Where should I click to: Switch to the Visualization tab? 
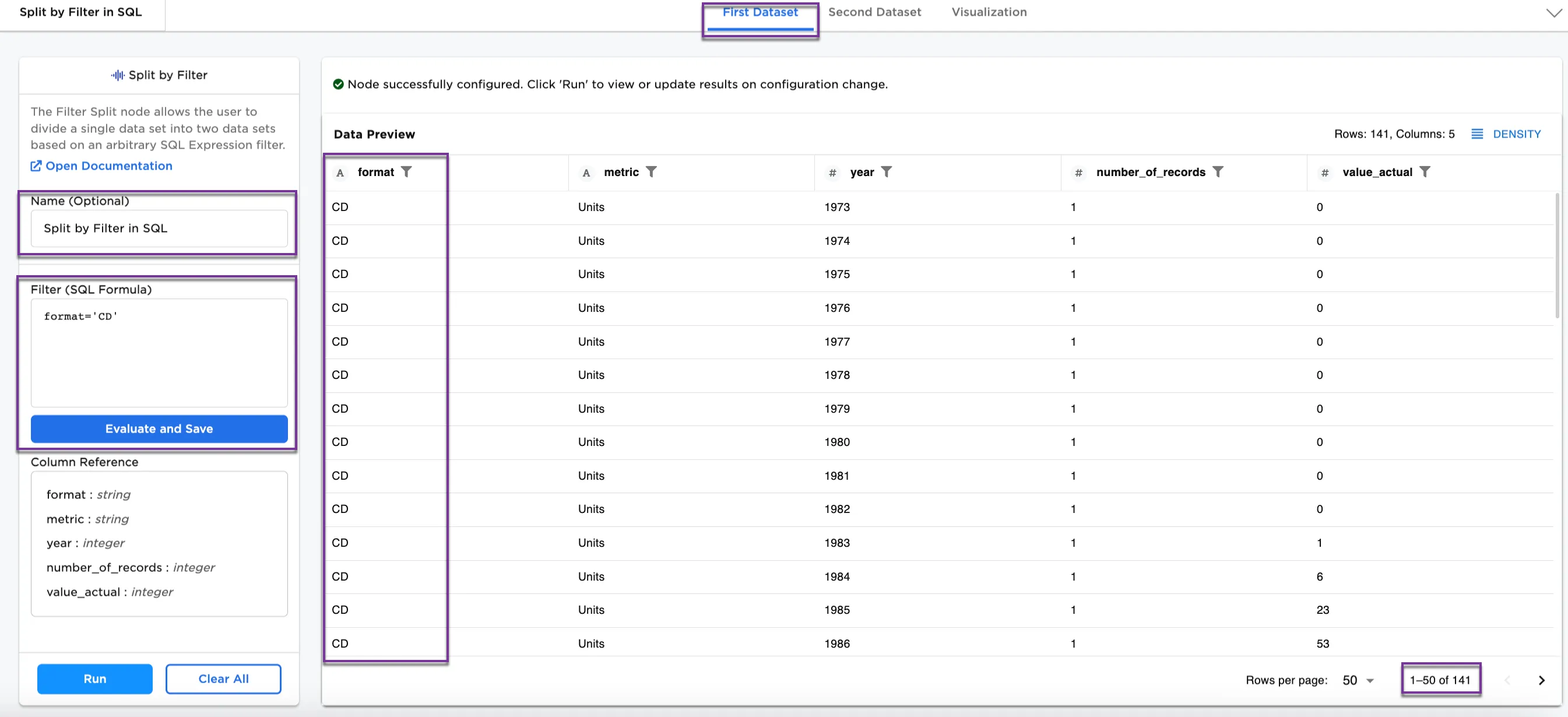click(989, 12)
